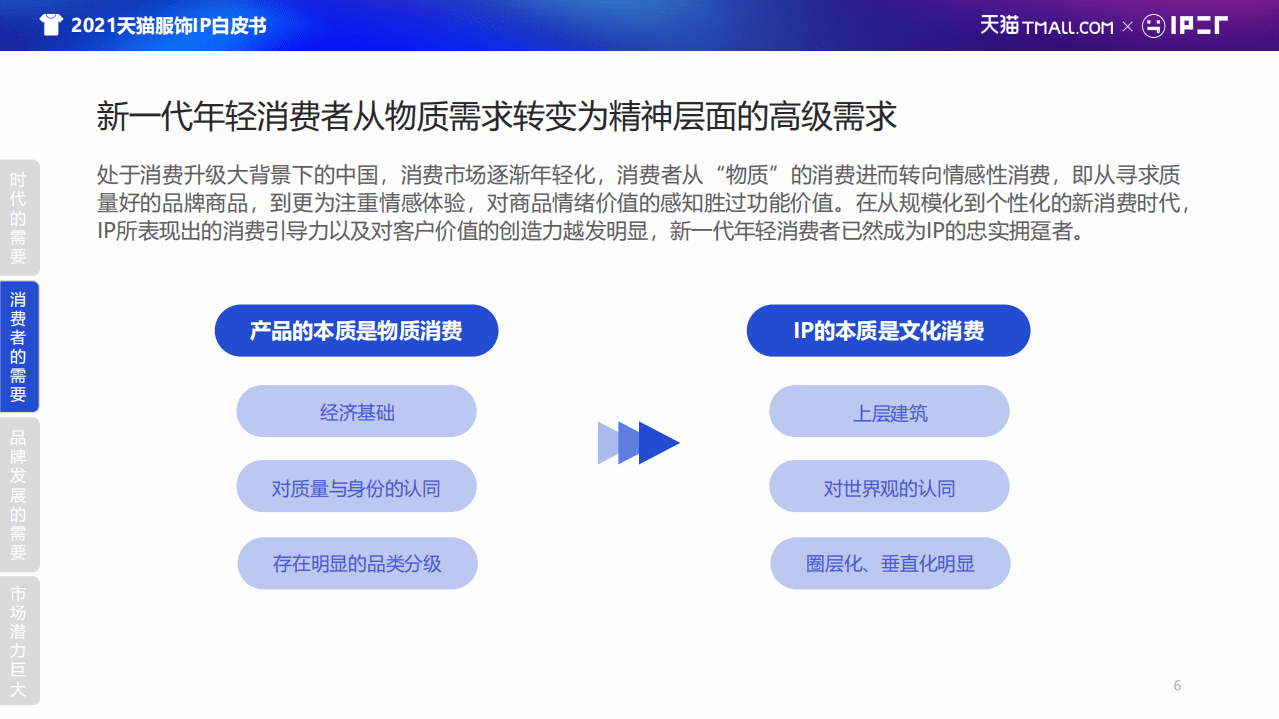Click the smallest translucent arrow in the arrow group
Viewport: 1279px width, 719px height.
click(605, 442)
